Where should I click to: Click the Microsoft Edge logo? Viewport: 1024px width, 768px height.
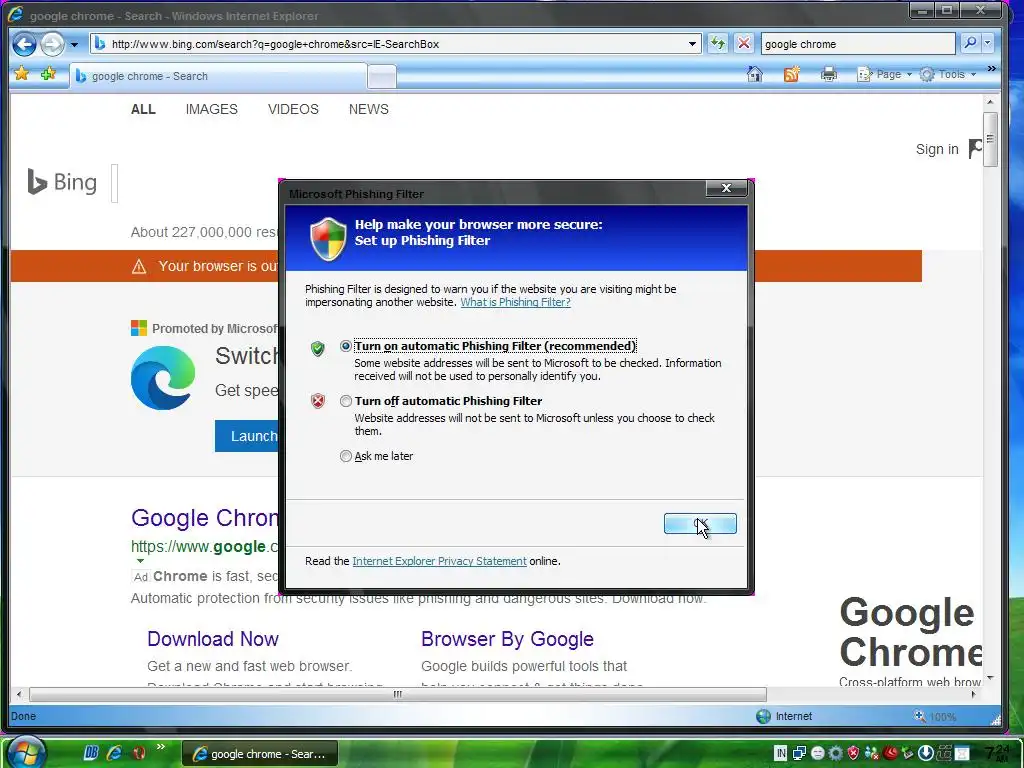(163, 378)
